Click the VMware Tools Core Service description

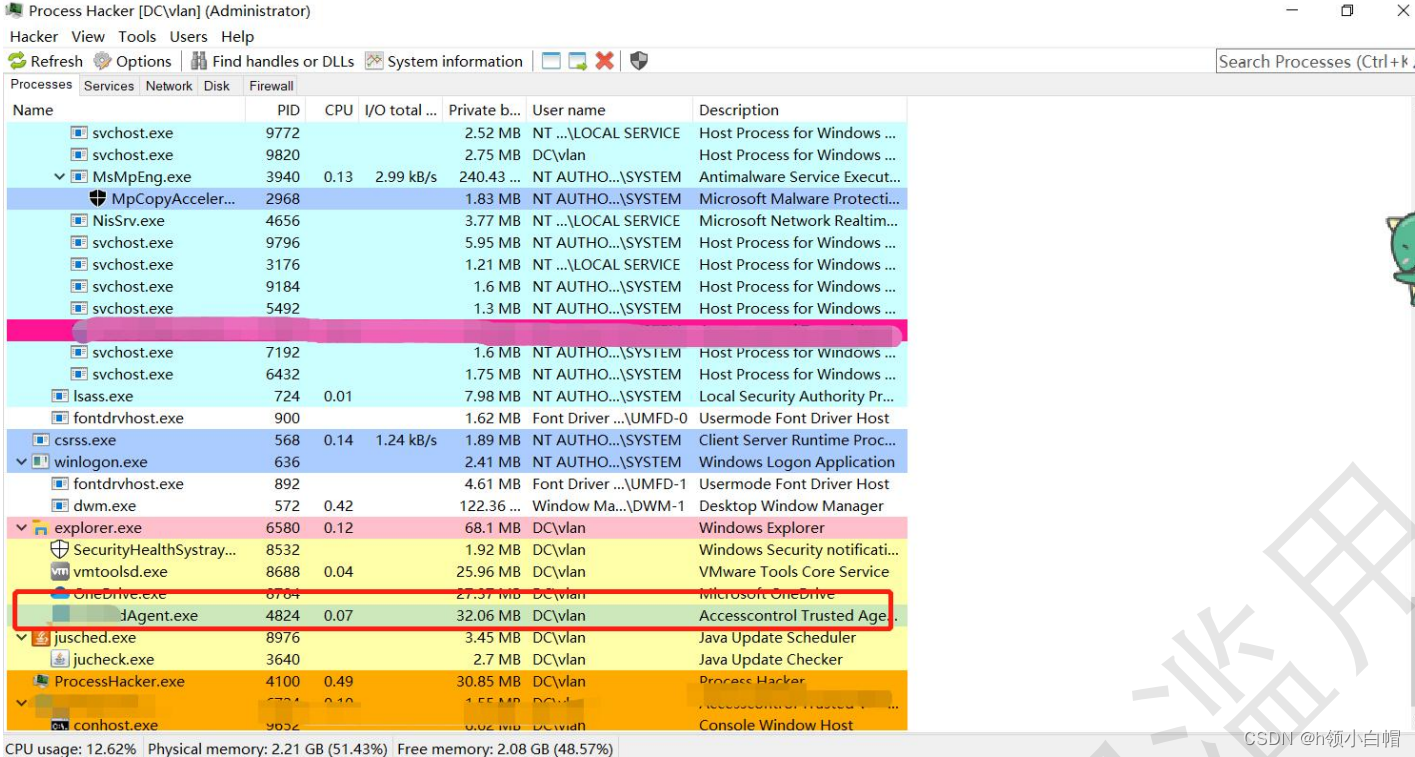794,571
